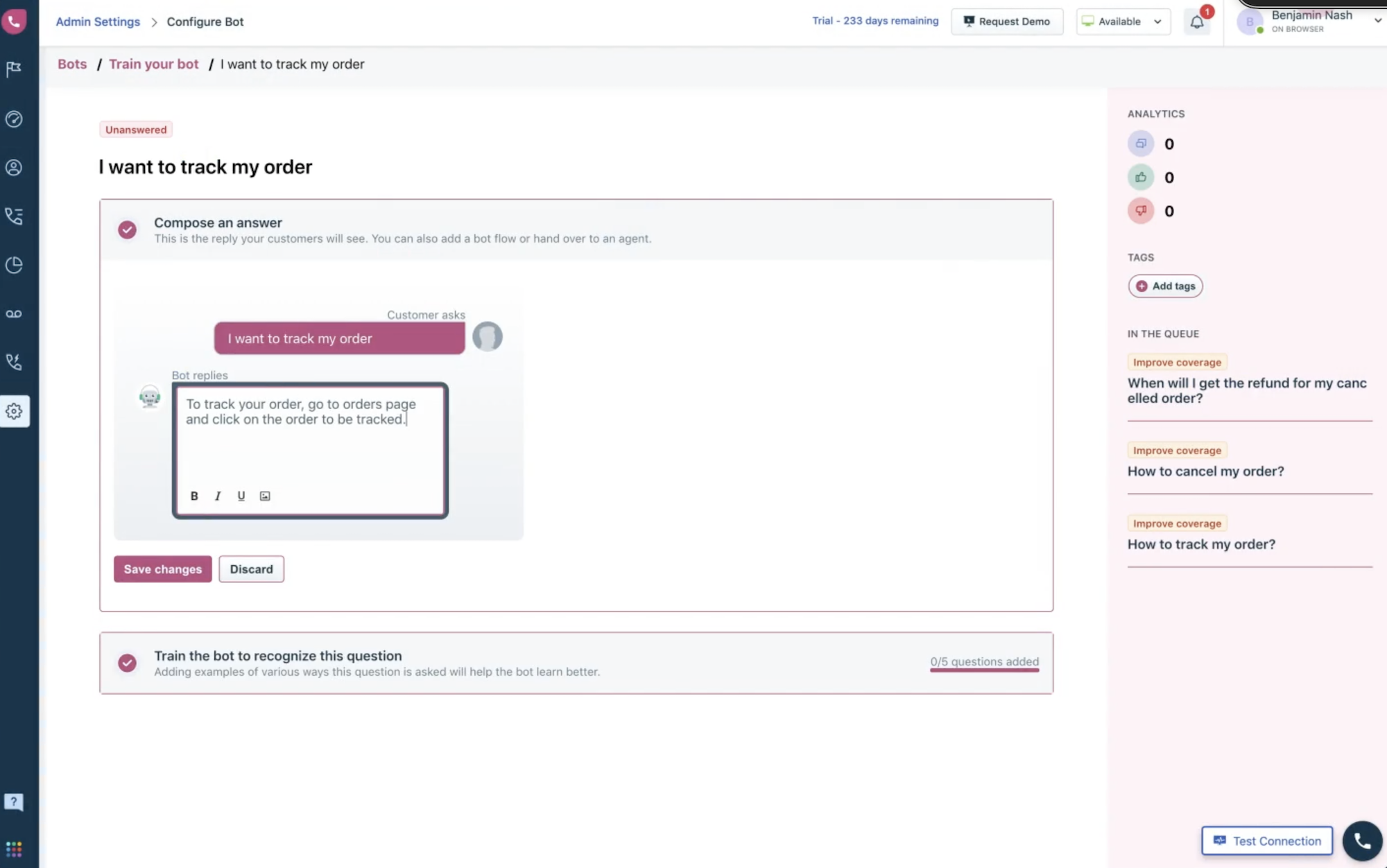Click the contacts panel icon

point(14,167)
